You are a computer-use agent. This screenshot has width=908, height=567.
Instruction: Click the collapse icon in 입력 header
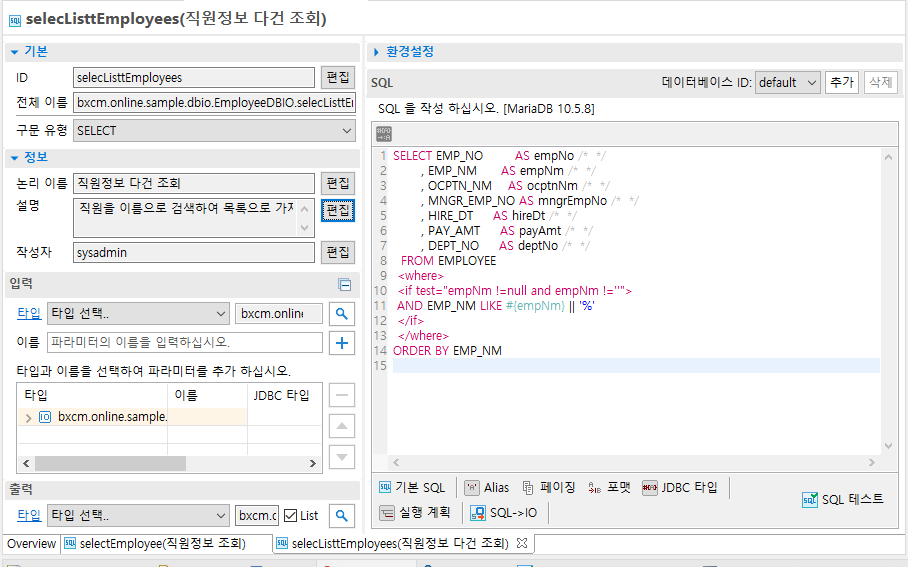pos(344,285)
